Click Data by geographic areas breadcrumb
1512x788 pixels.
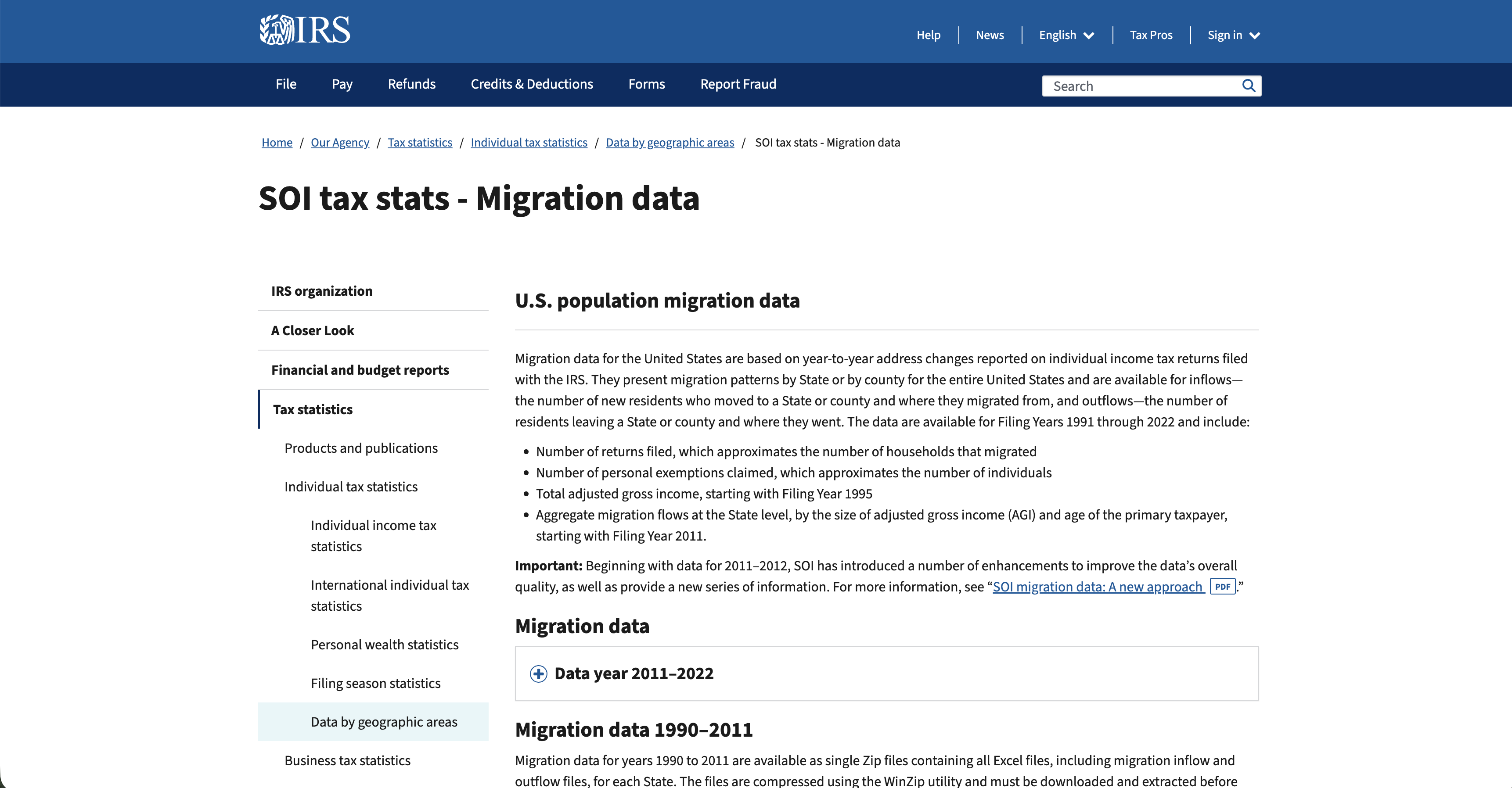click(x=670, y=143)
